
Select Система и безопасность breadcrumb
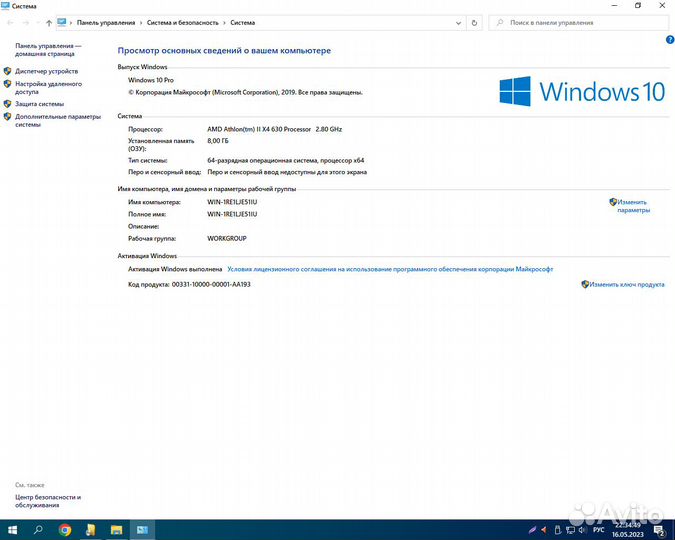[183, 23]
